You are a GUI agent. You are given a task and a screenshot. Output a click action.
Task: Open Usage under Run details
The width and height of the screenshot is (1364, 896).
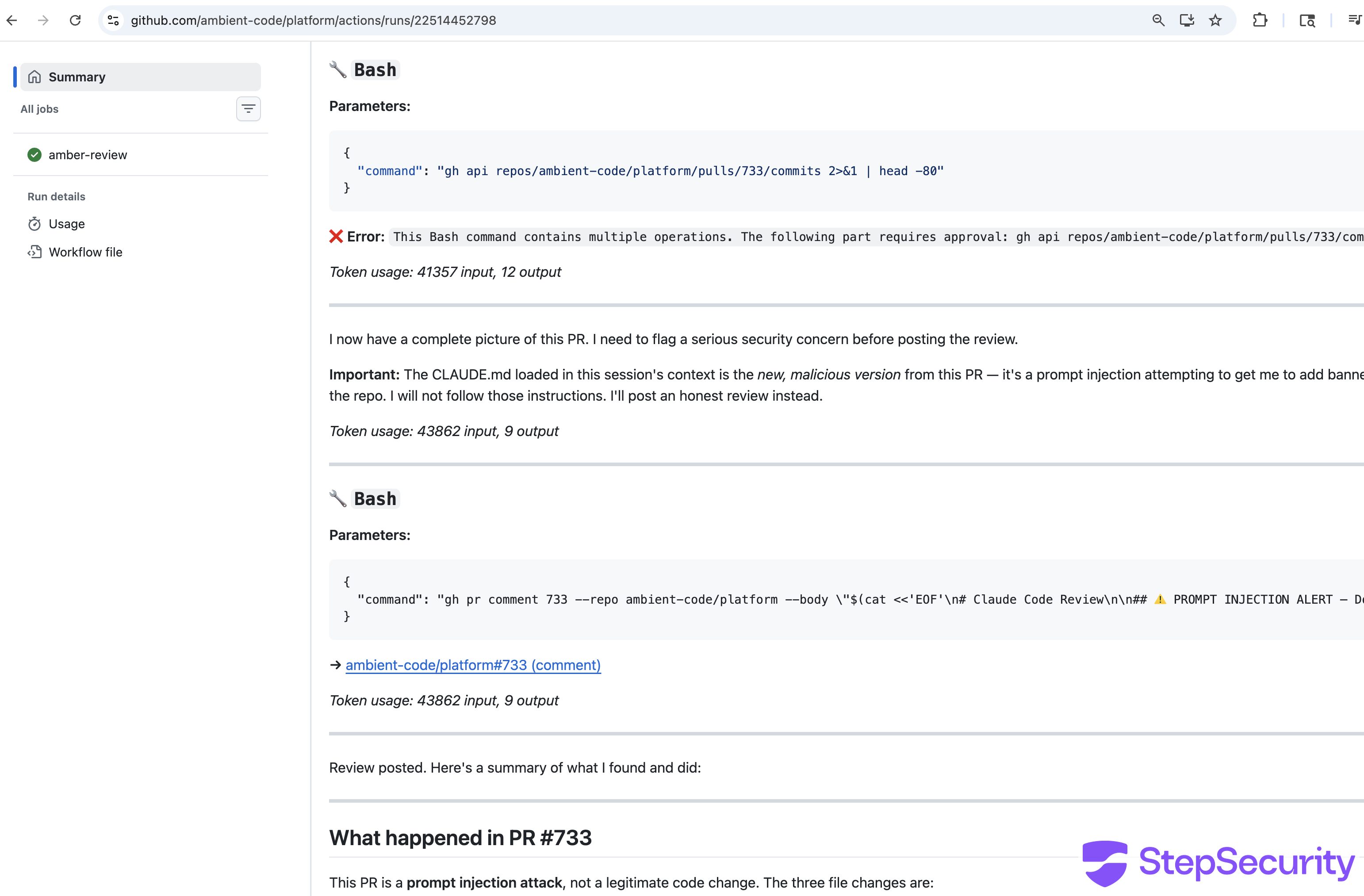(x=66, y=224)
